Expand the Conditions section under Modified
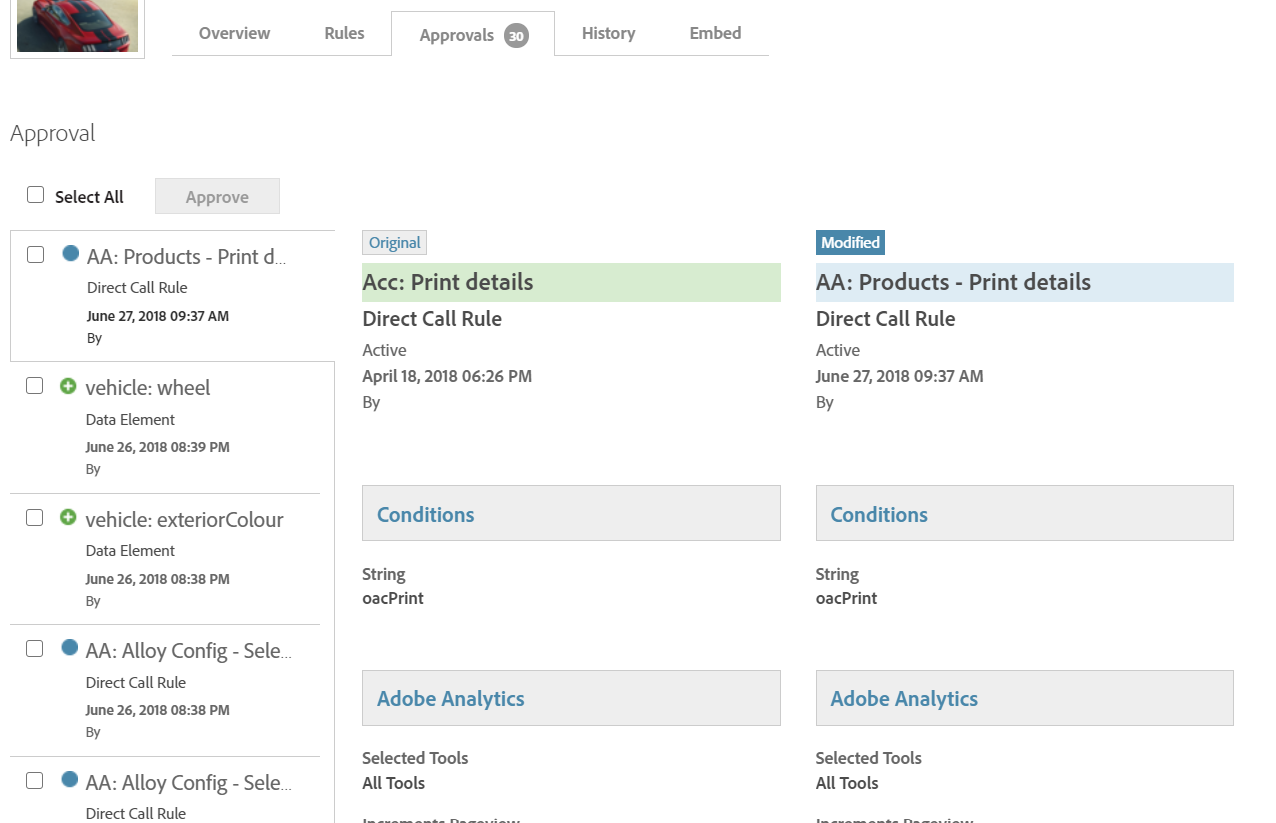Viewport: 1276px width, 823px height. coord(878,513)
